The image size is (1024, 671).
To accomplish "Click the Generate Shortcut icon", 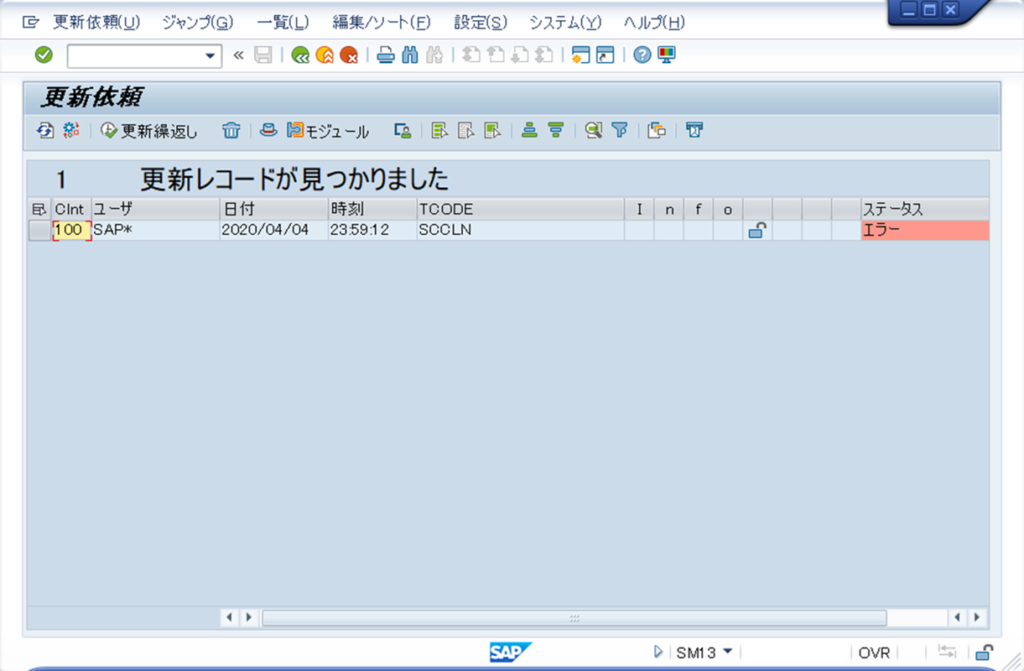I will click(605, 55).
